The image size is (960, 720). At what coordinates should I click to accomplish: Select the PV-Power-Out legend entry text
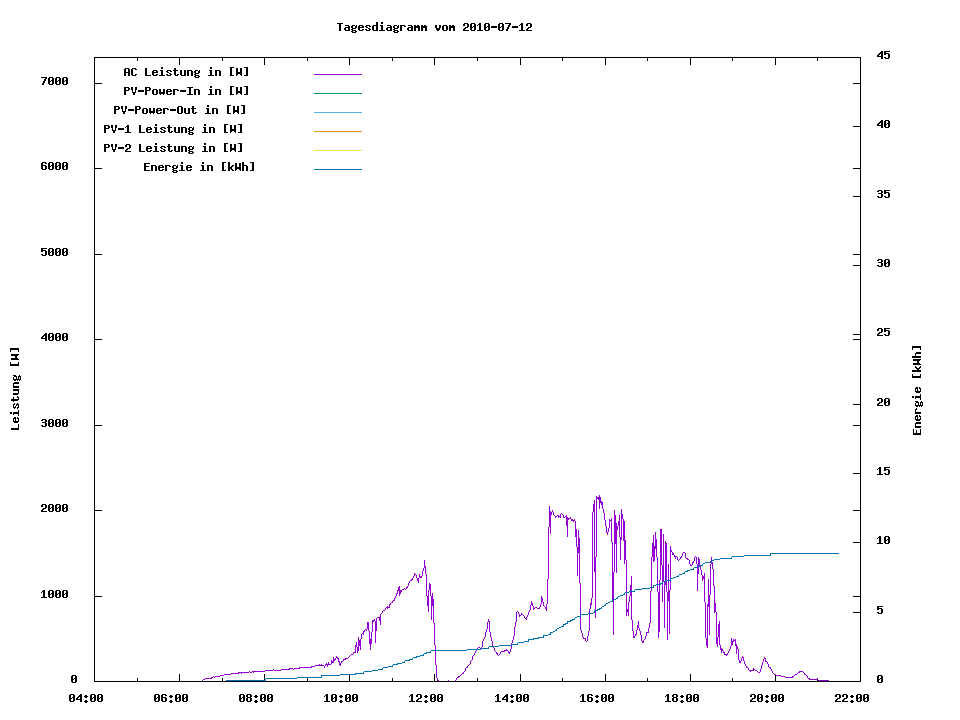181,110
